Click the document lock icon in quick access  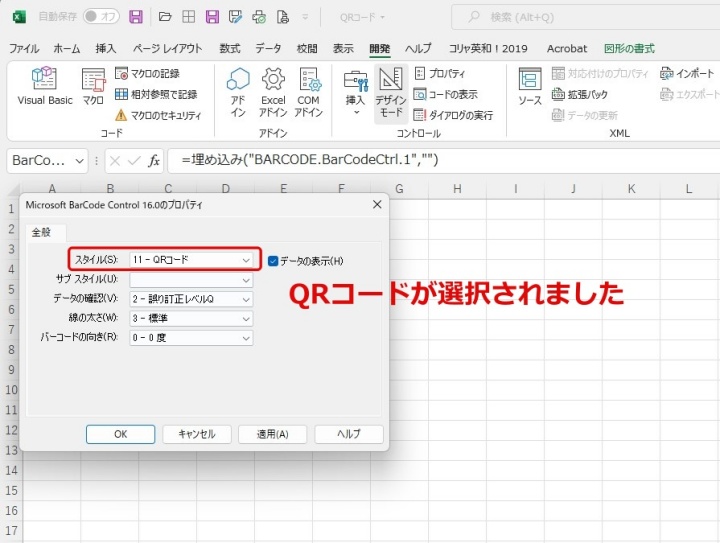click(x=283, y=17)
